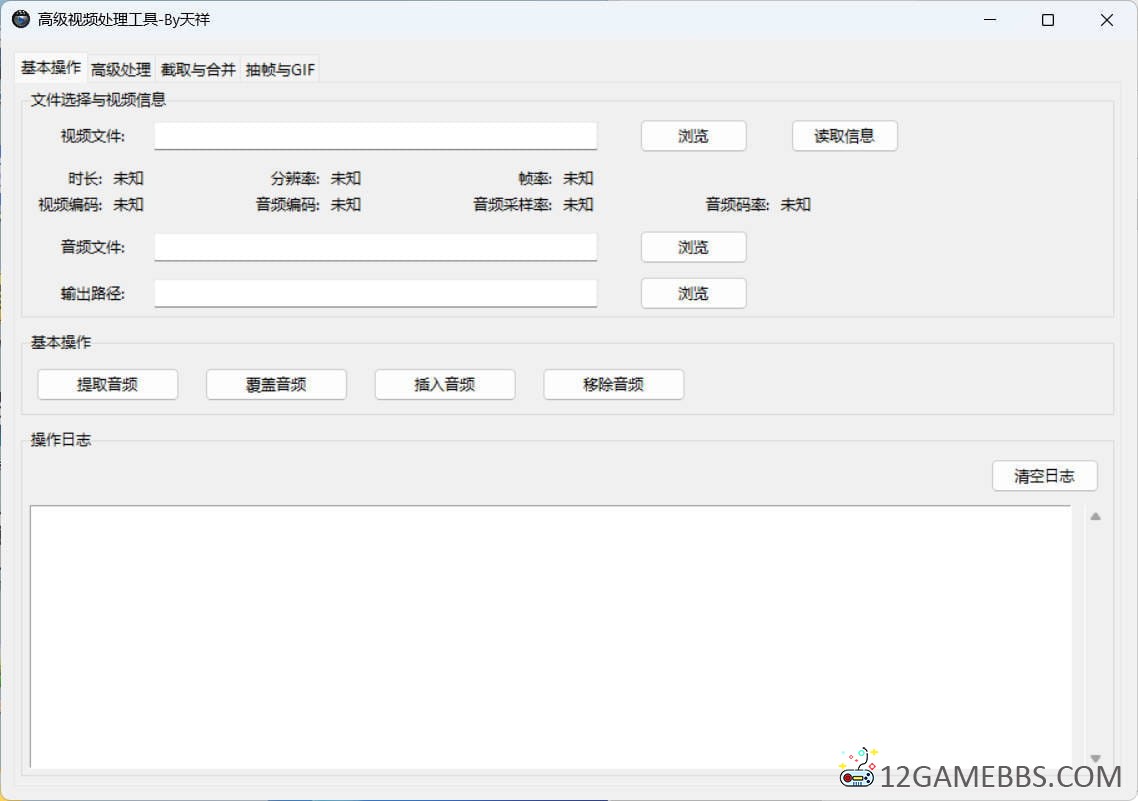Image resolution: width=1138 pixels, height=801 pixels.
Task: Browse for the output path
Action: click(693, 293)
